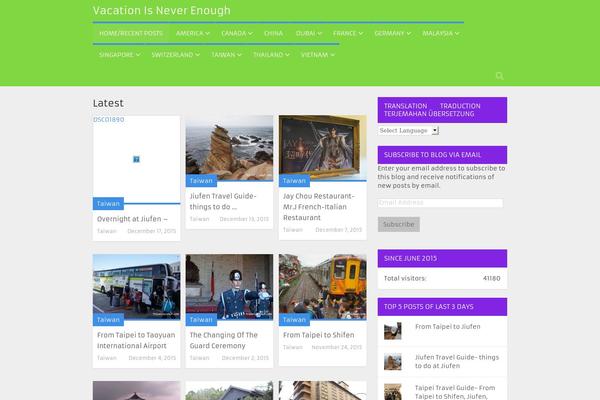Click Jiufen Travel Guide sidebar thumbnail
This screenshot has height=400, width=600.
click(393, 361)
